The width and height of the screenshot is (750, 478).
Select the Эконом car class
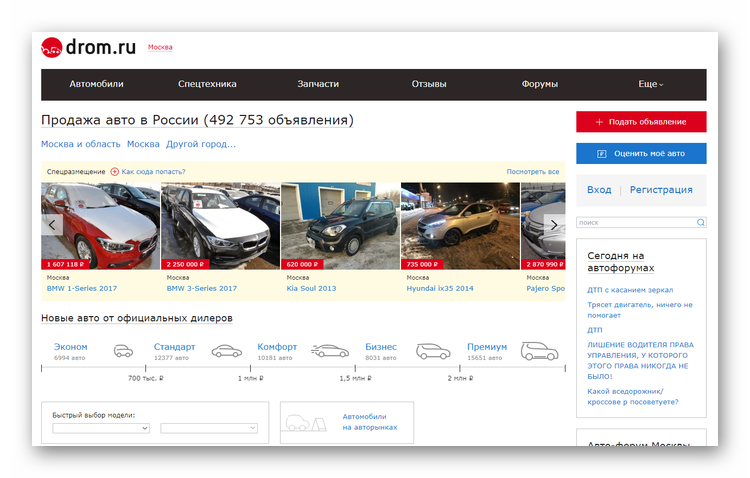click(x=70, y=347)
